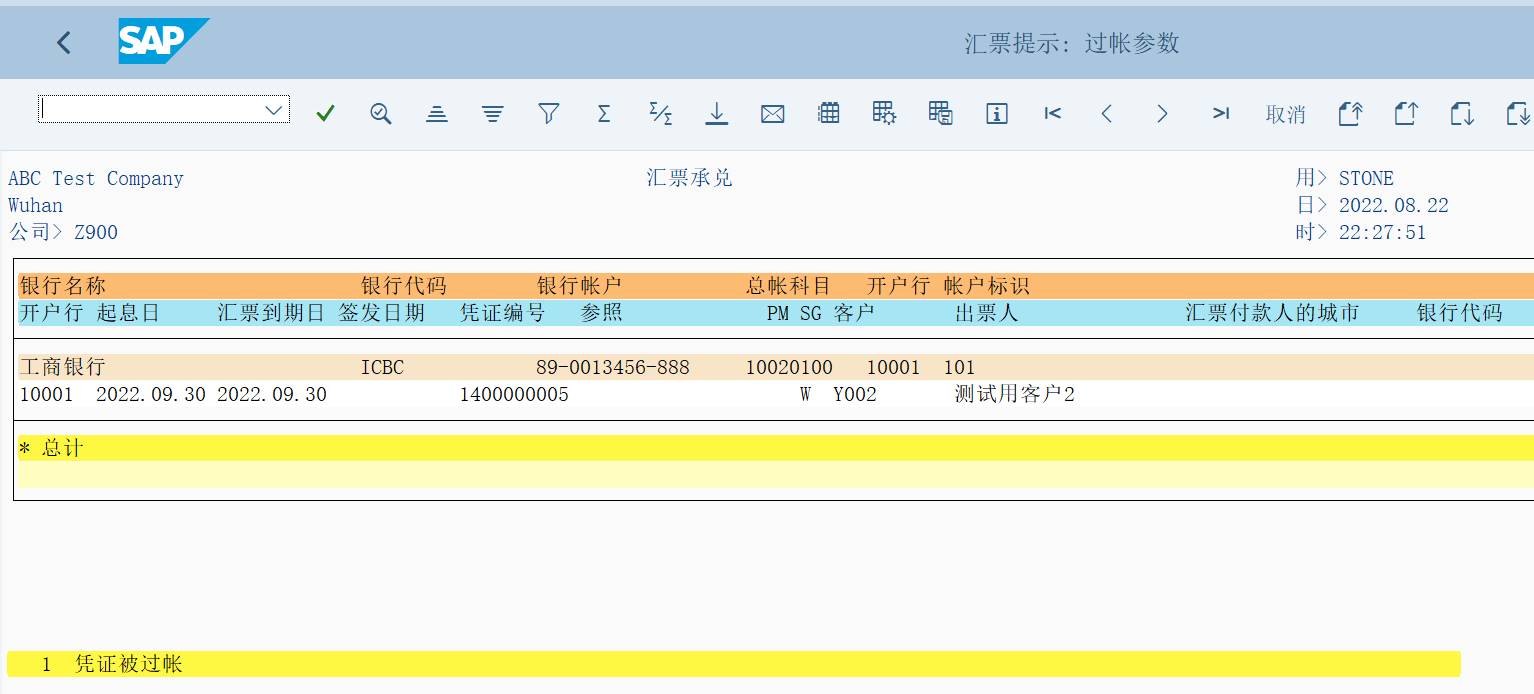Screen dimensions: 1534x694
Task: Apply a filter to the list
Action: click(548, 113)
